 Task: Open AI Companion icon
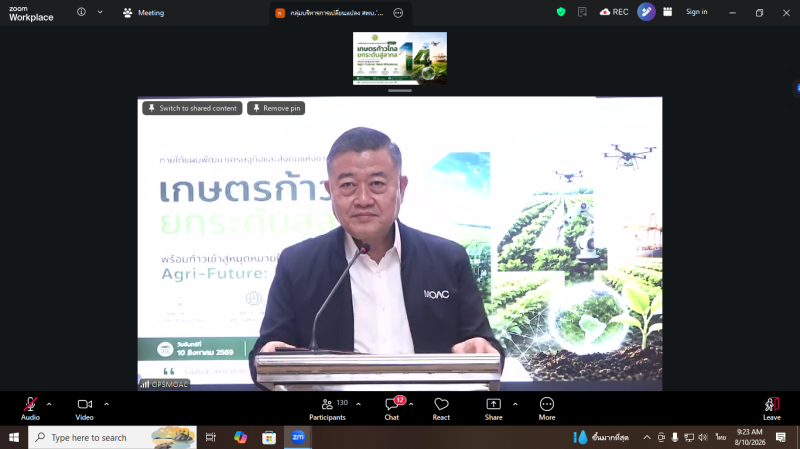click(646, 12)
